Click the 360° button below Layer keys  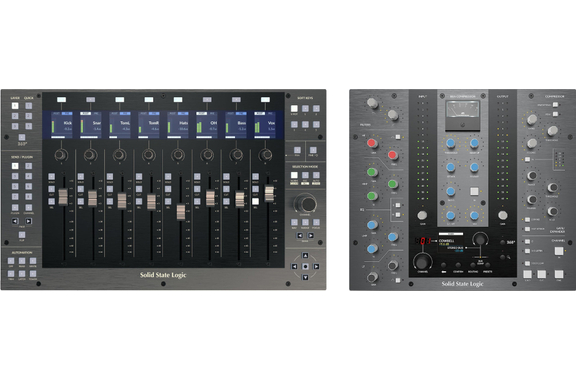click(x=22, y=138)
